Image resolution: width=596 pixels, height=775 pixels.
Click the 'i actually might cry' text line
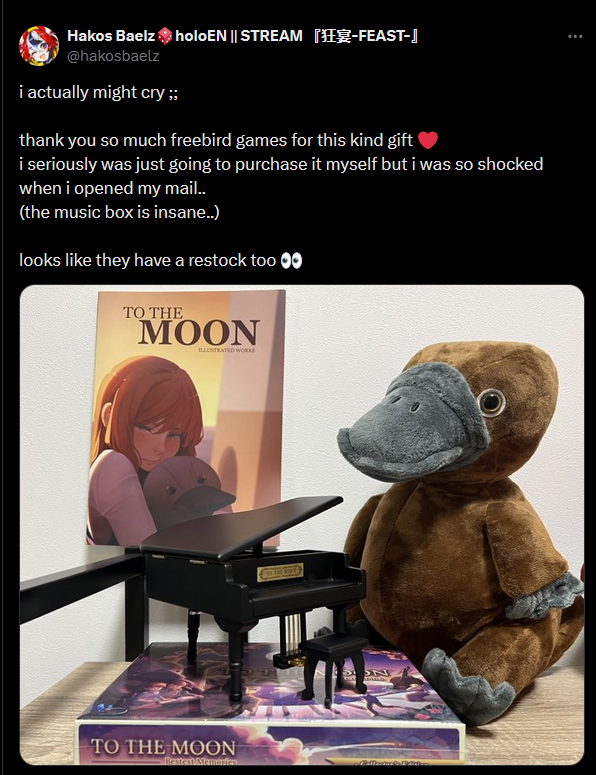pyautogui.click(x=99, y=92)
